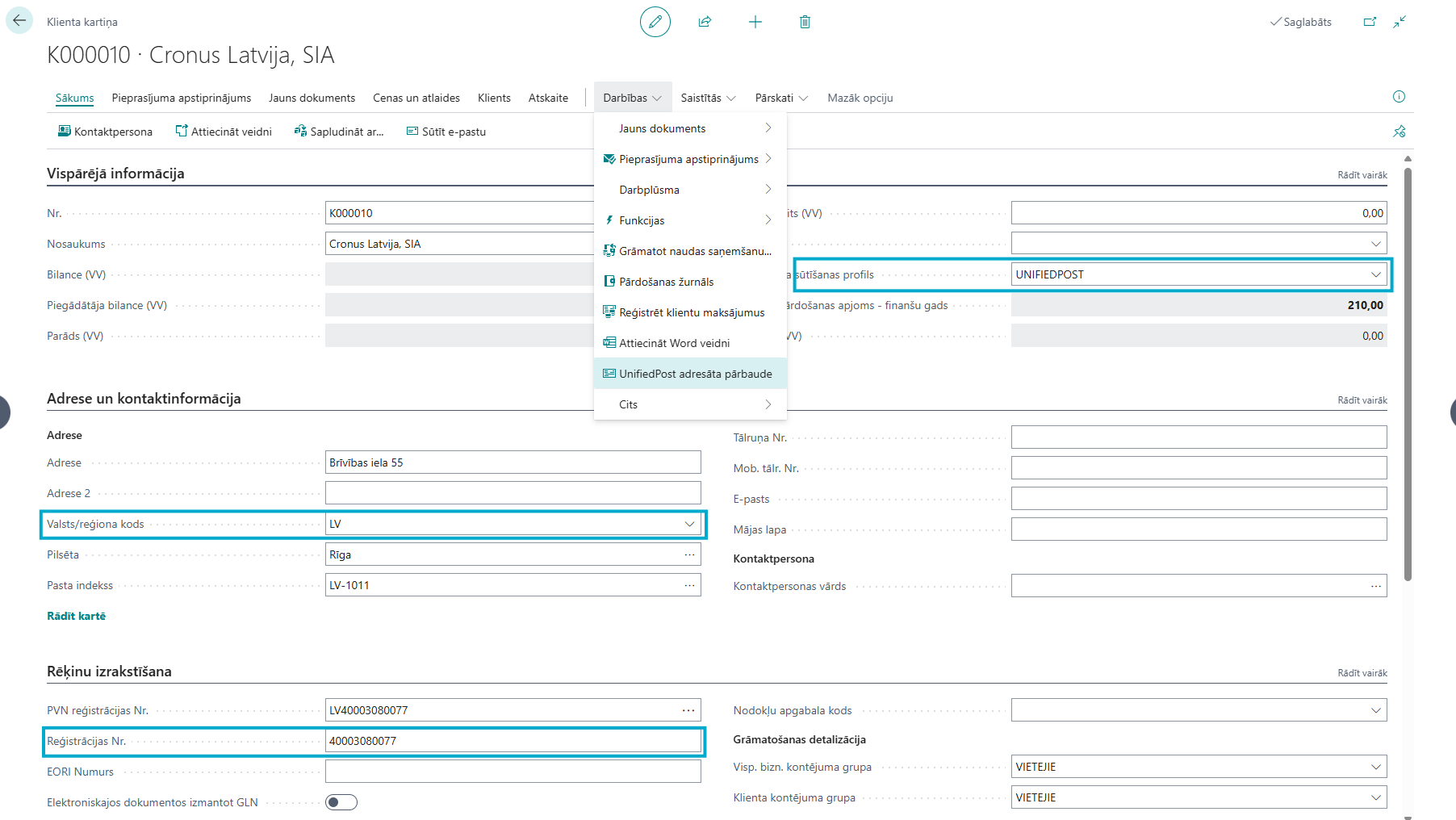Expand Nodokļu apgabala kods dropdown
This screenshot has width=1456, height=820.
click(x=1375, y=710)
